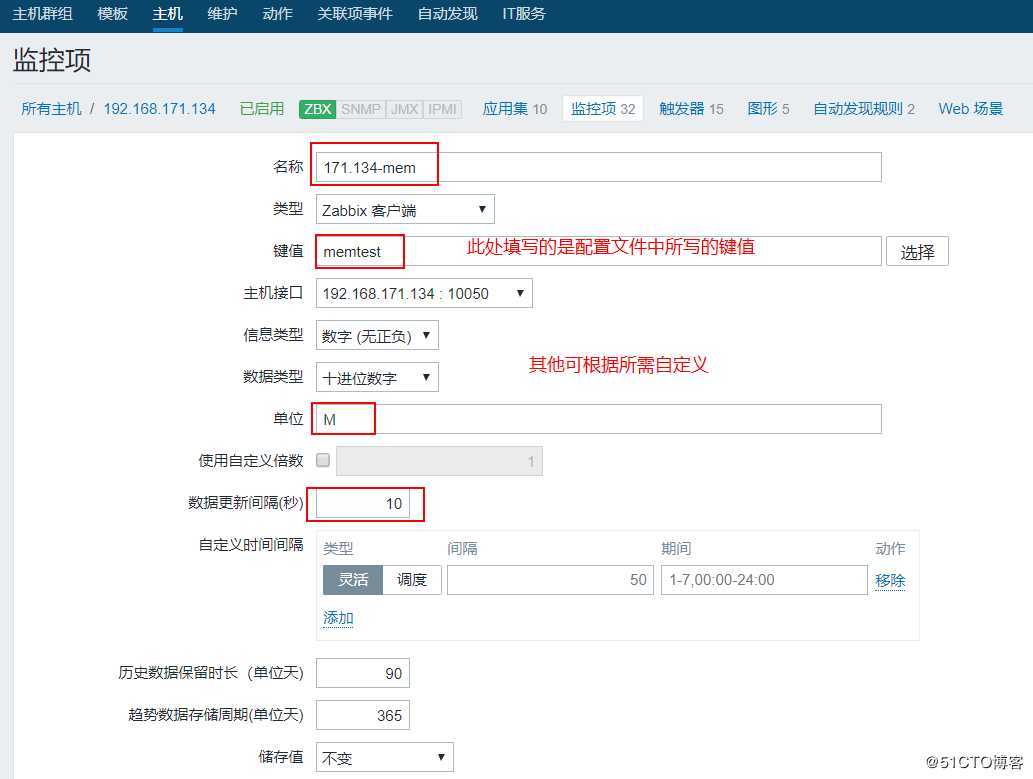This screenshot has width=1033, height=779.
Task: Click the 添加 link to add interval
Action: pos(338,618)
